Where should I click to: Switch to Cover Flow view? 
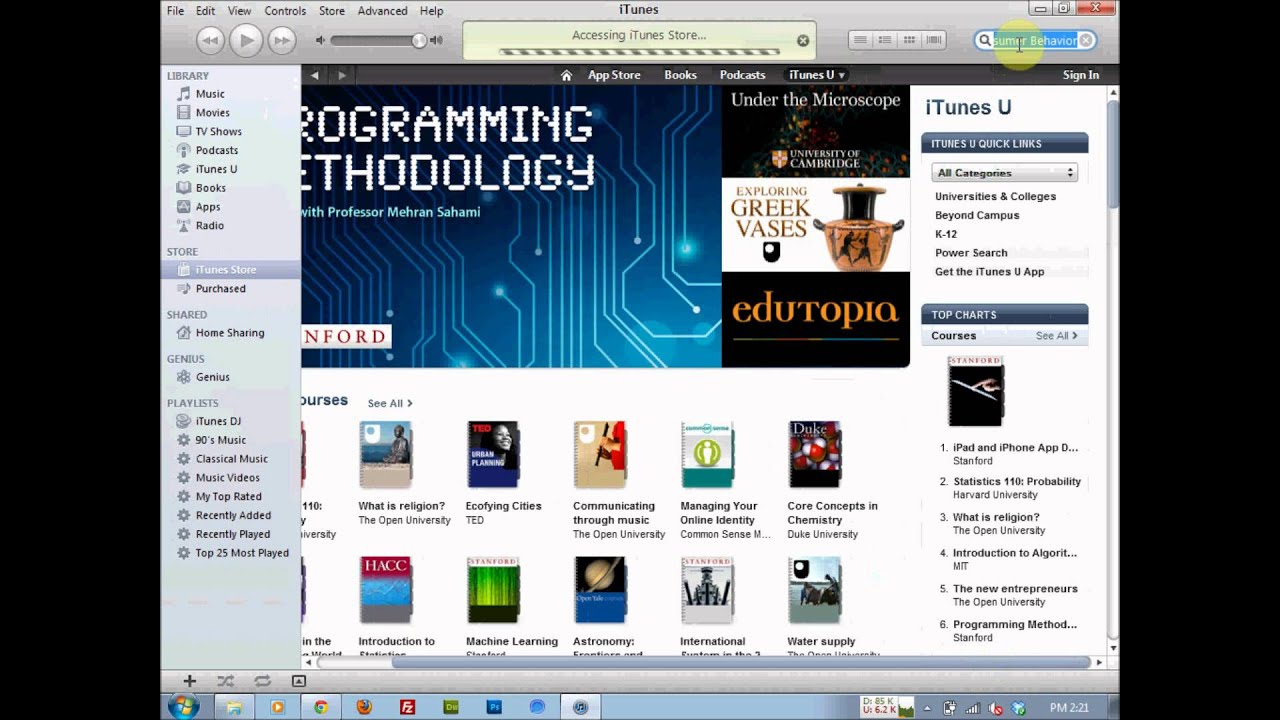934,40
